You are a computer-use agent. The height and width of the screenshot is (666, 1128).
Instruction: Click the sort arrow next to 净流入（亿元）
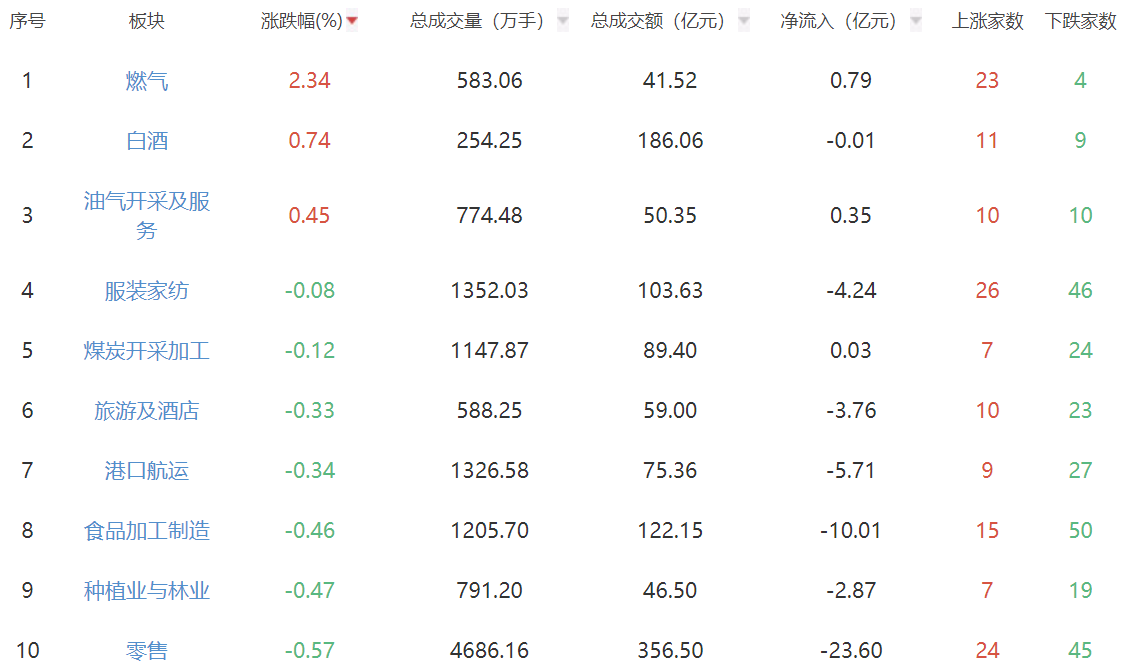click(915, 21)
